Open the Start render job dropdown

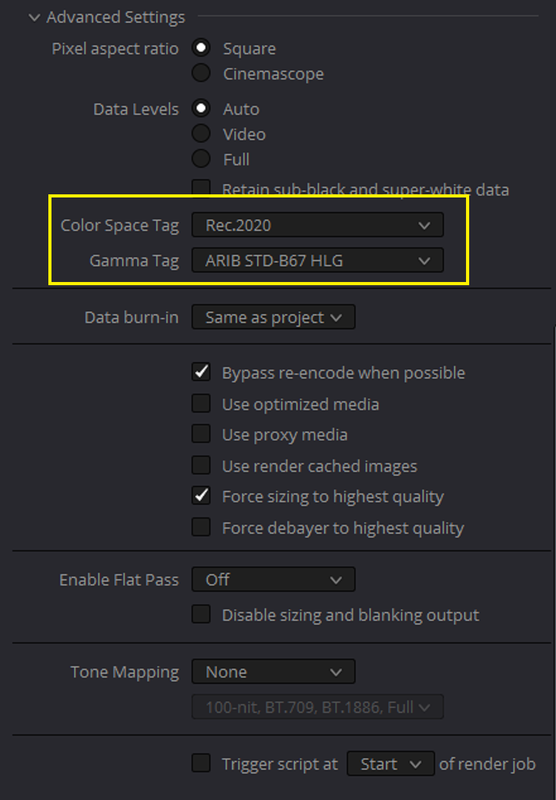click(391, 764)
